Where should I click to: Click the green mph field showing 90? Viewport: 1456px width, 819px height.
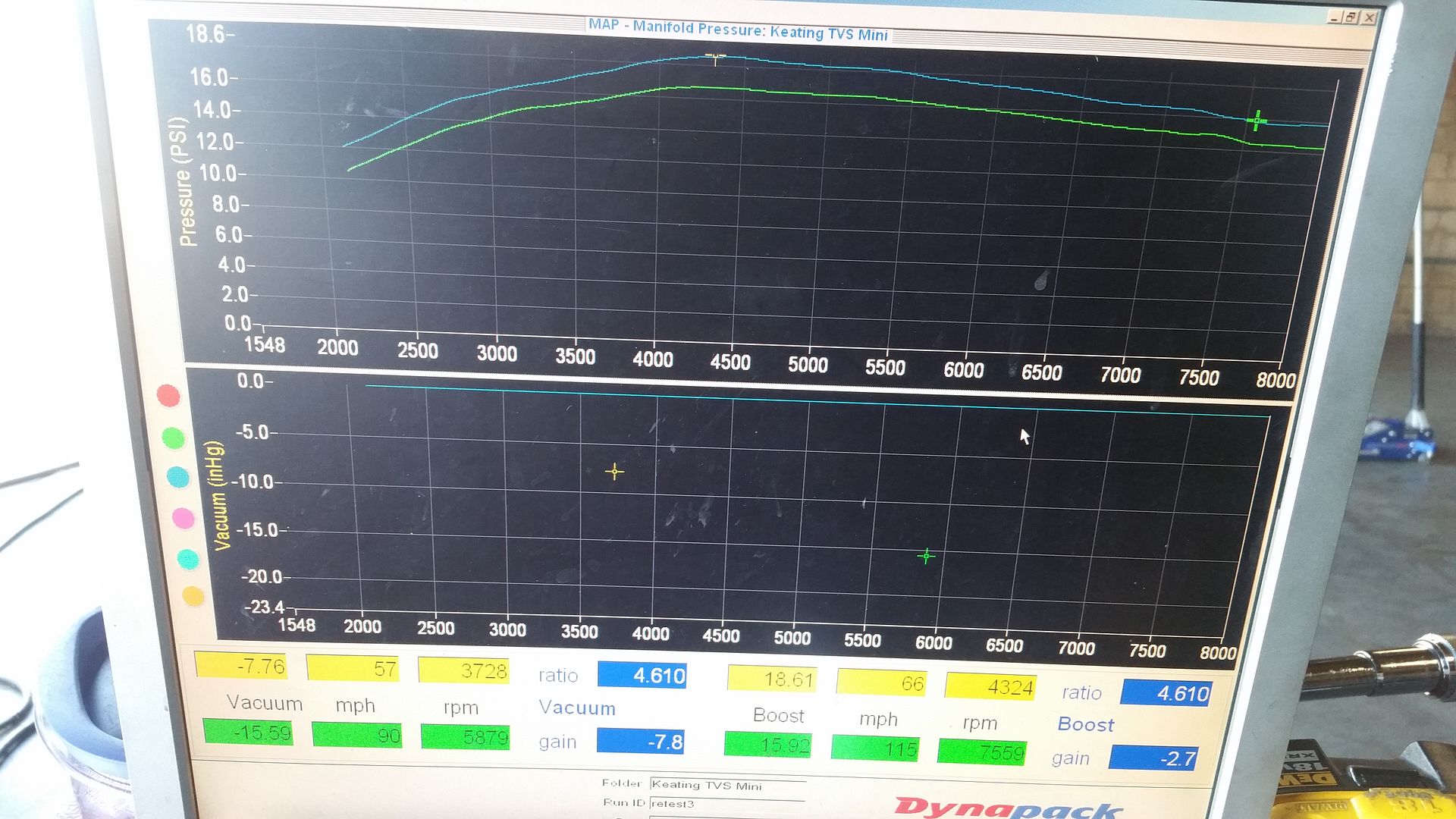tap(356, 735)
